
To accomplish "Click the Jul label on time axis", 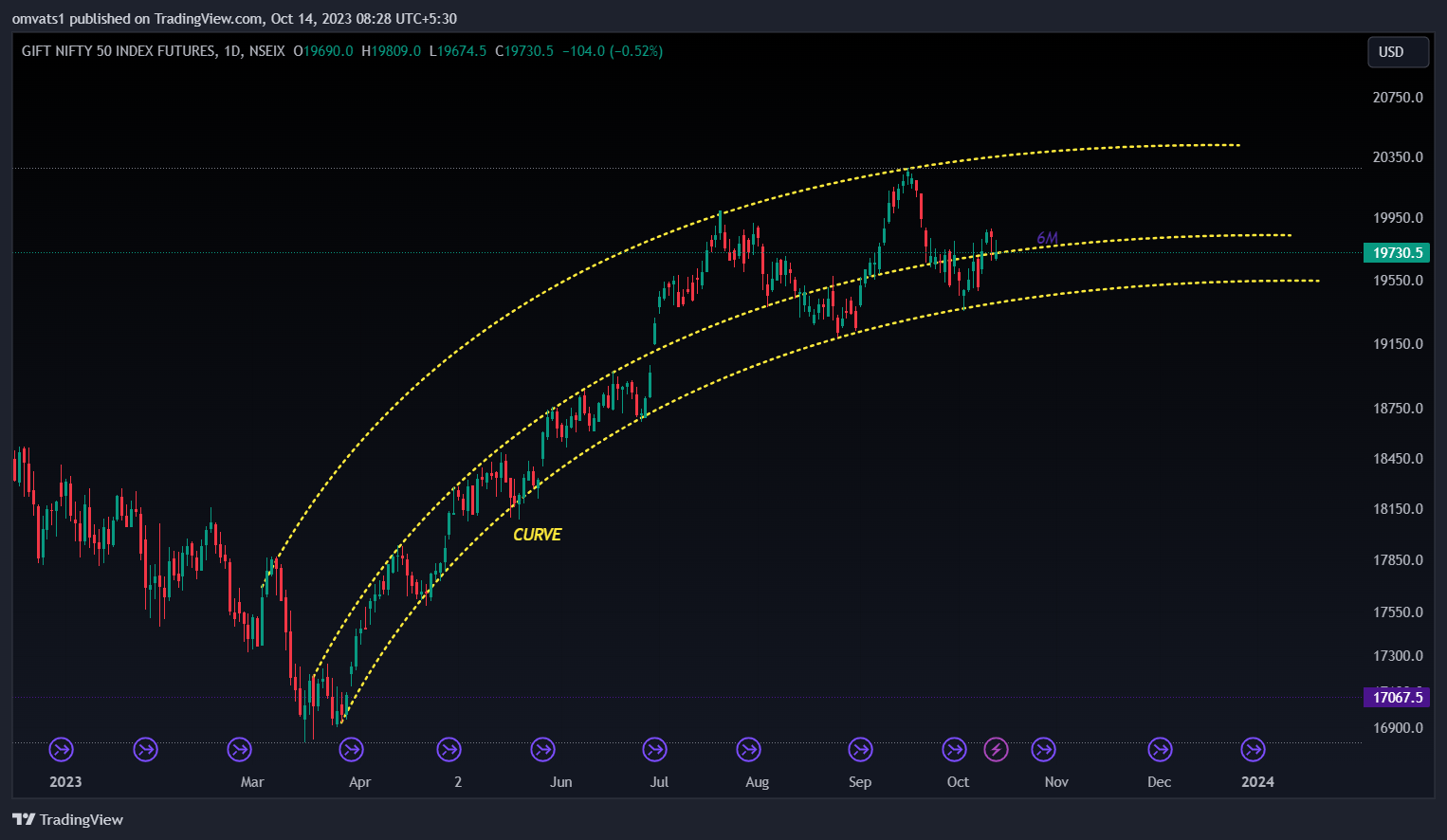I will 659,782.
